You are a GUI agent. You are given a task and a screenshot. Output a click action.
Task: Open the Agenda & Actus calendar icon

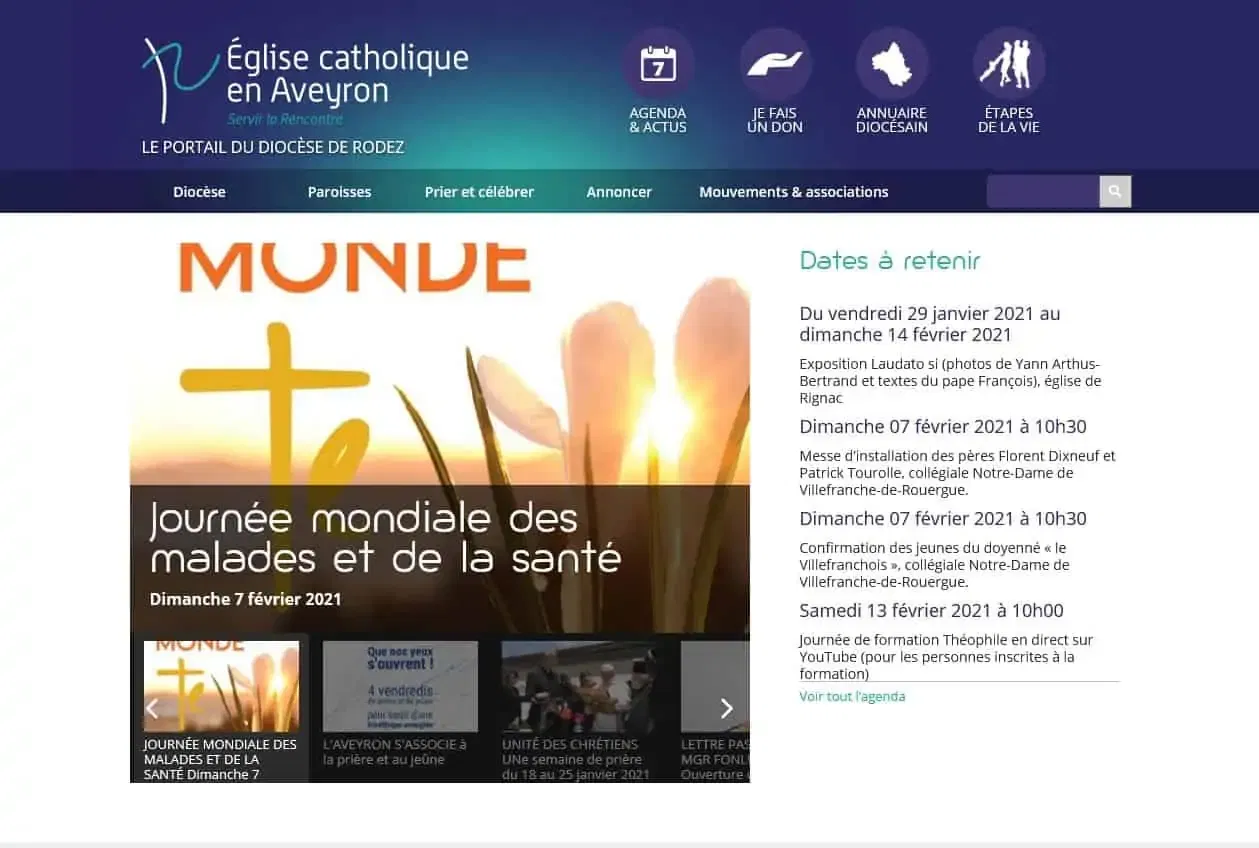click(x=658, y=62)
